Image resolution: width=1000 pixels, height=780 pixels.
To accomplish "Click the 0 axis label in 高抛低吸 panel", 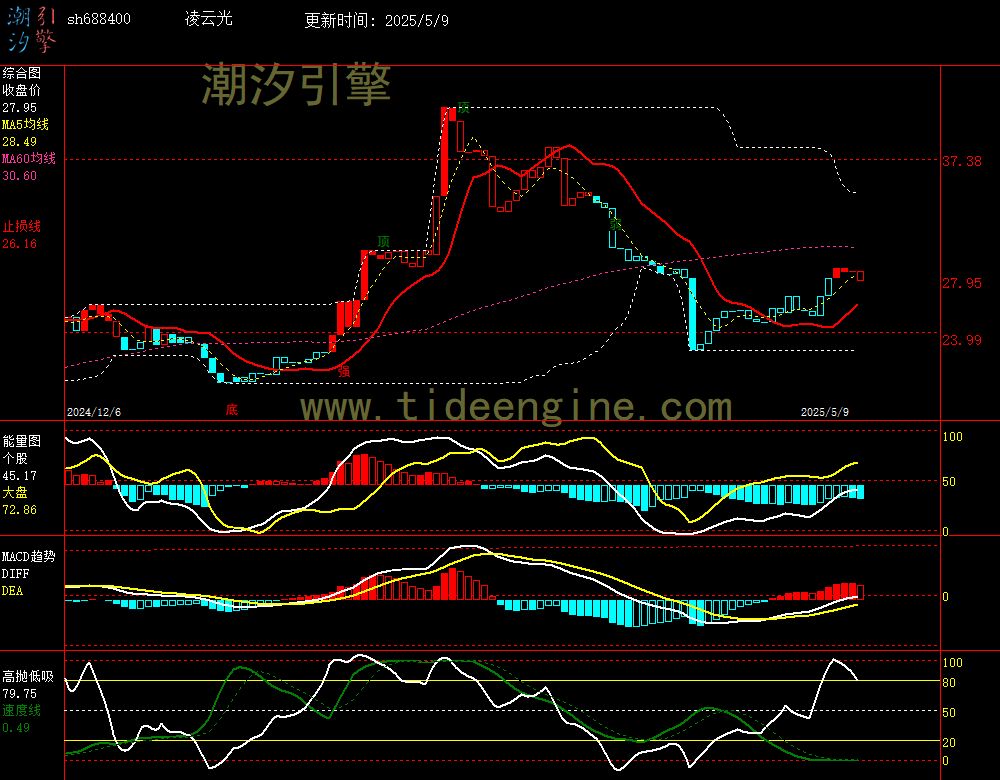I will click(x=946, y=761).
